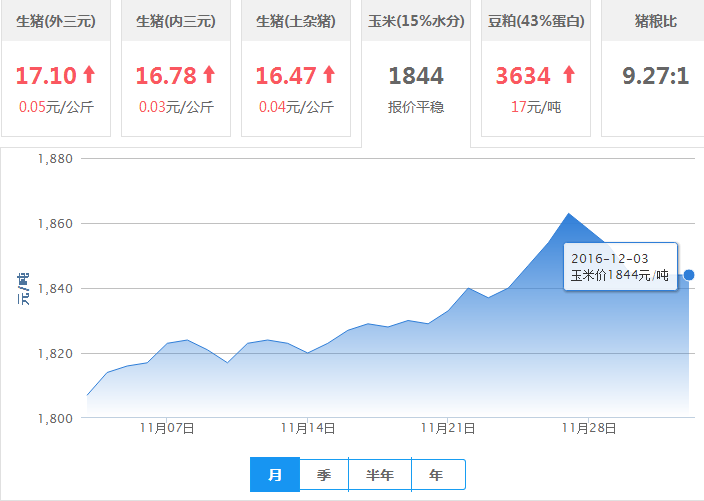Click the 1,860 y-axis label
704x501 pixels.
55,223
